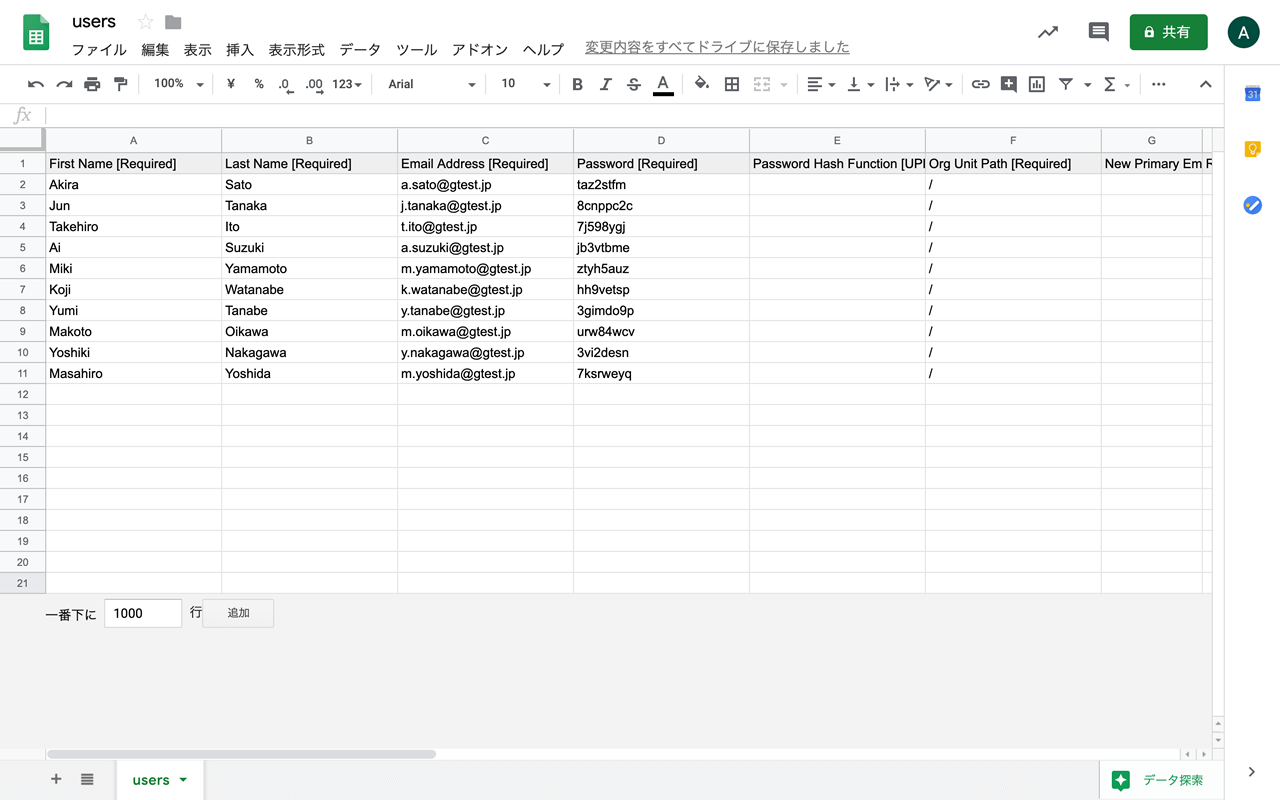Click the undo arrow in toolbar
Viewport: 1280px width, 800px height.
tap(36, 84)
